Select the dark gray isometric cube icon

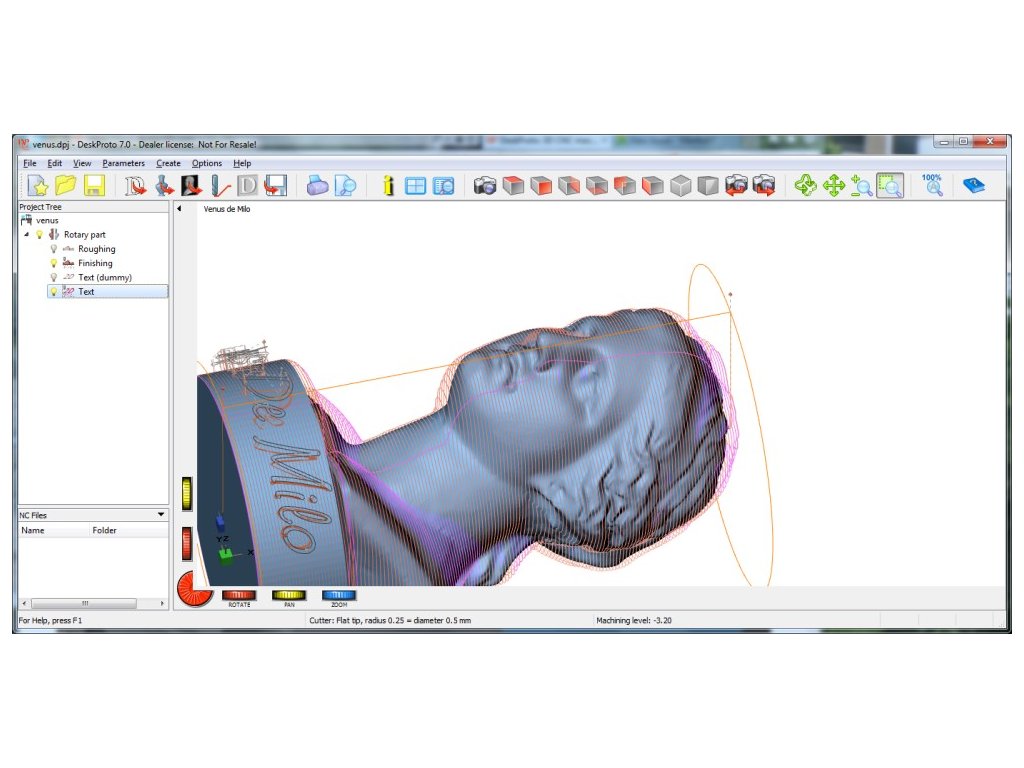(x=708, y=186)
